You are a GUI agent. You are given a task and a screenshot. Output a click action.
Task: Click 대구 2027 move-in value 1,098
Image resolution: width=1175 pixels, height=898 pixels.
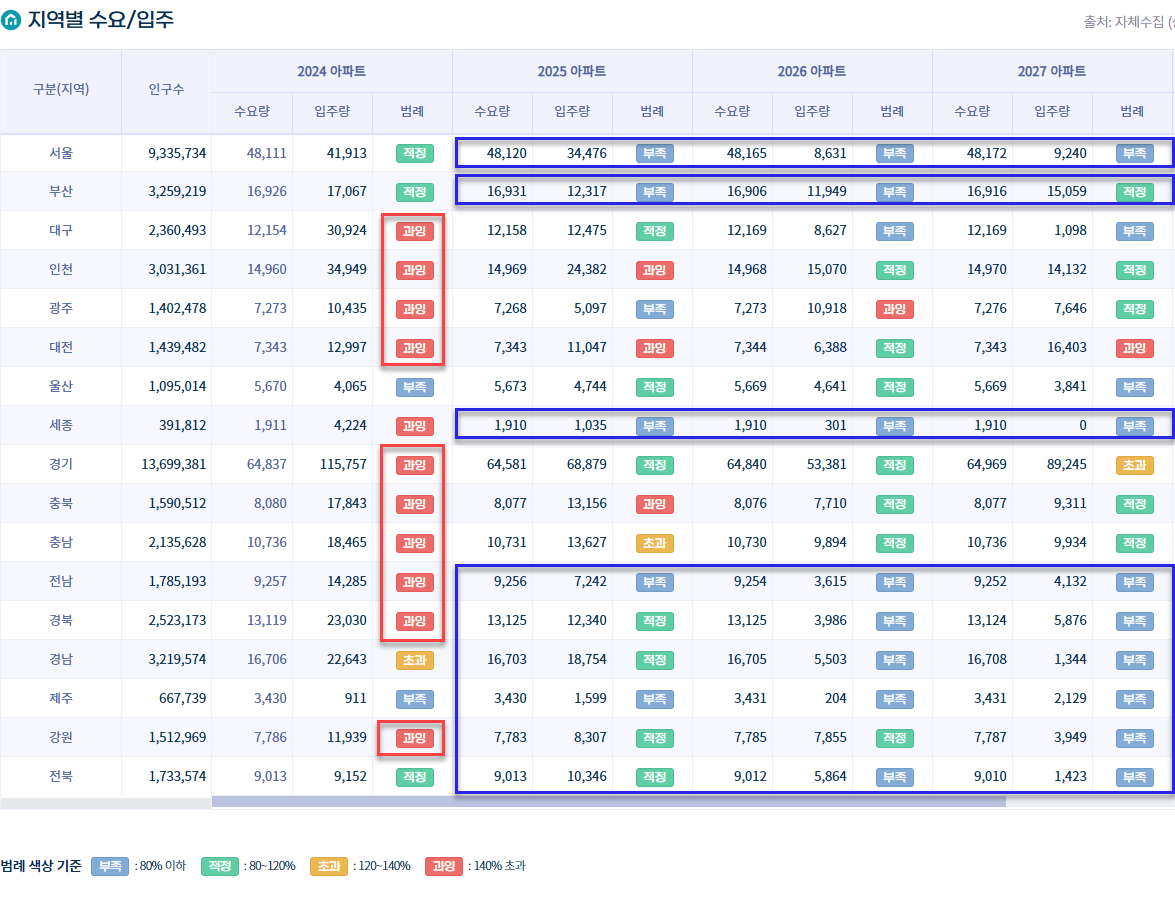1070,230
